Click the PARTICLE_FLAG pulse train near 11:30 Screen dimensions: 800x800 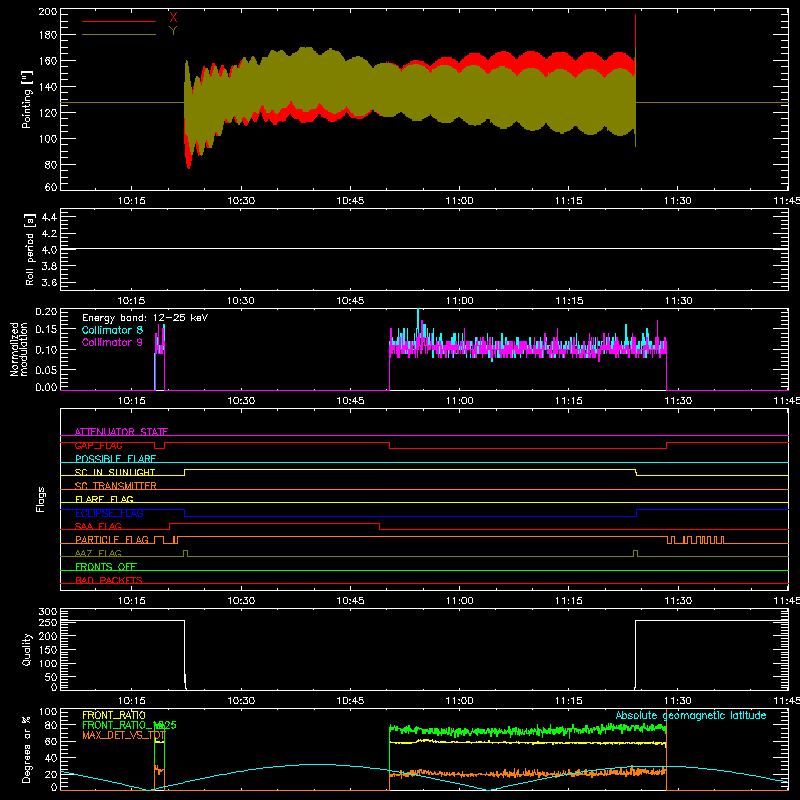click(x=695, y=540)
